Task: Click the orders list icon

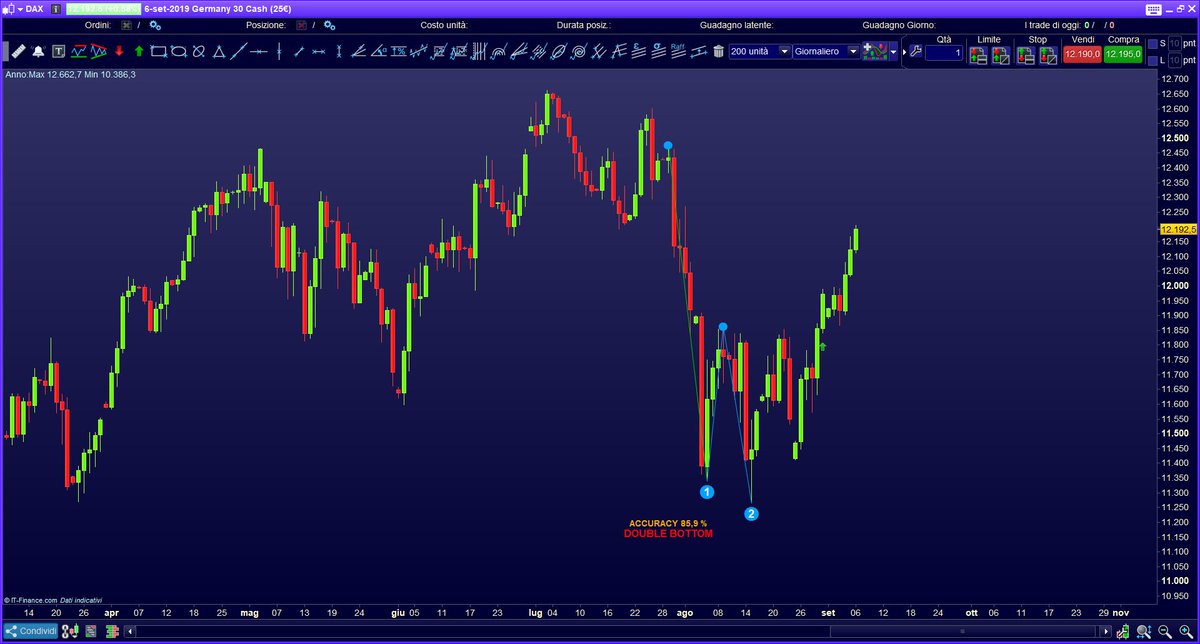Action: pos(126,25)
